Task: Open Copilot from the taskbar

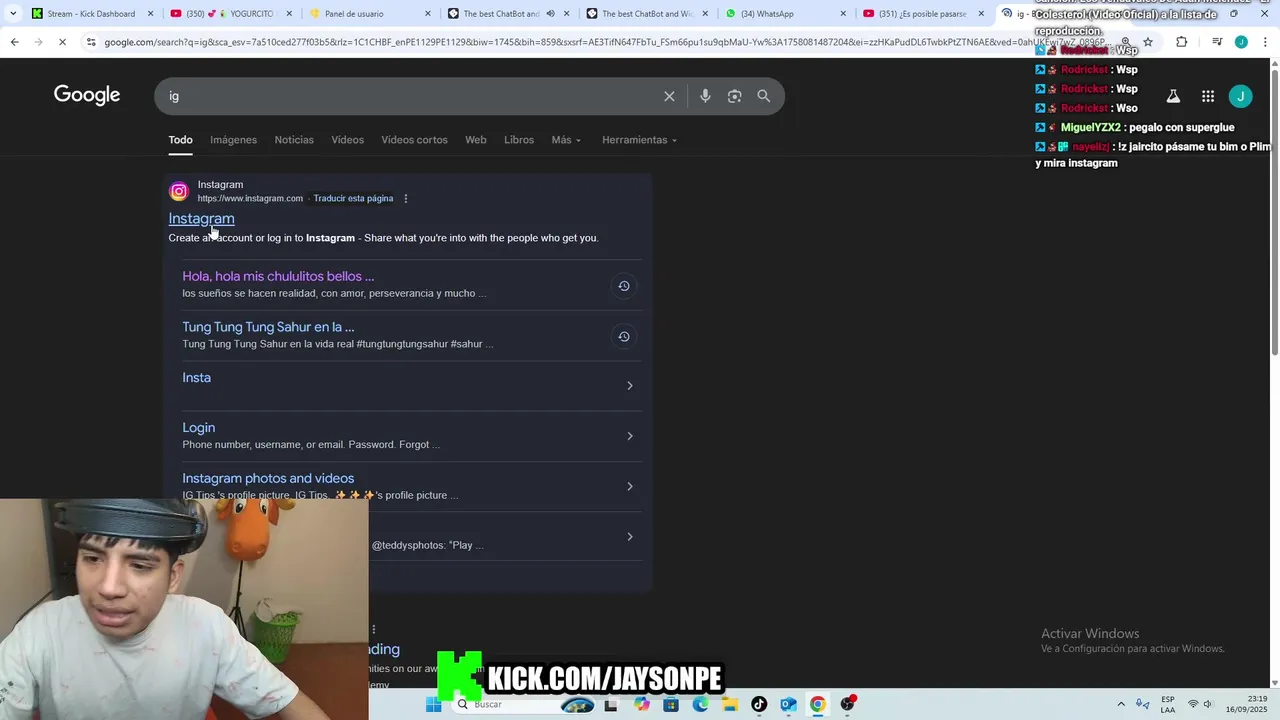Action: point(641,704)
